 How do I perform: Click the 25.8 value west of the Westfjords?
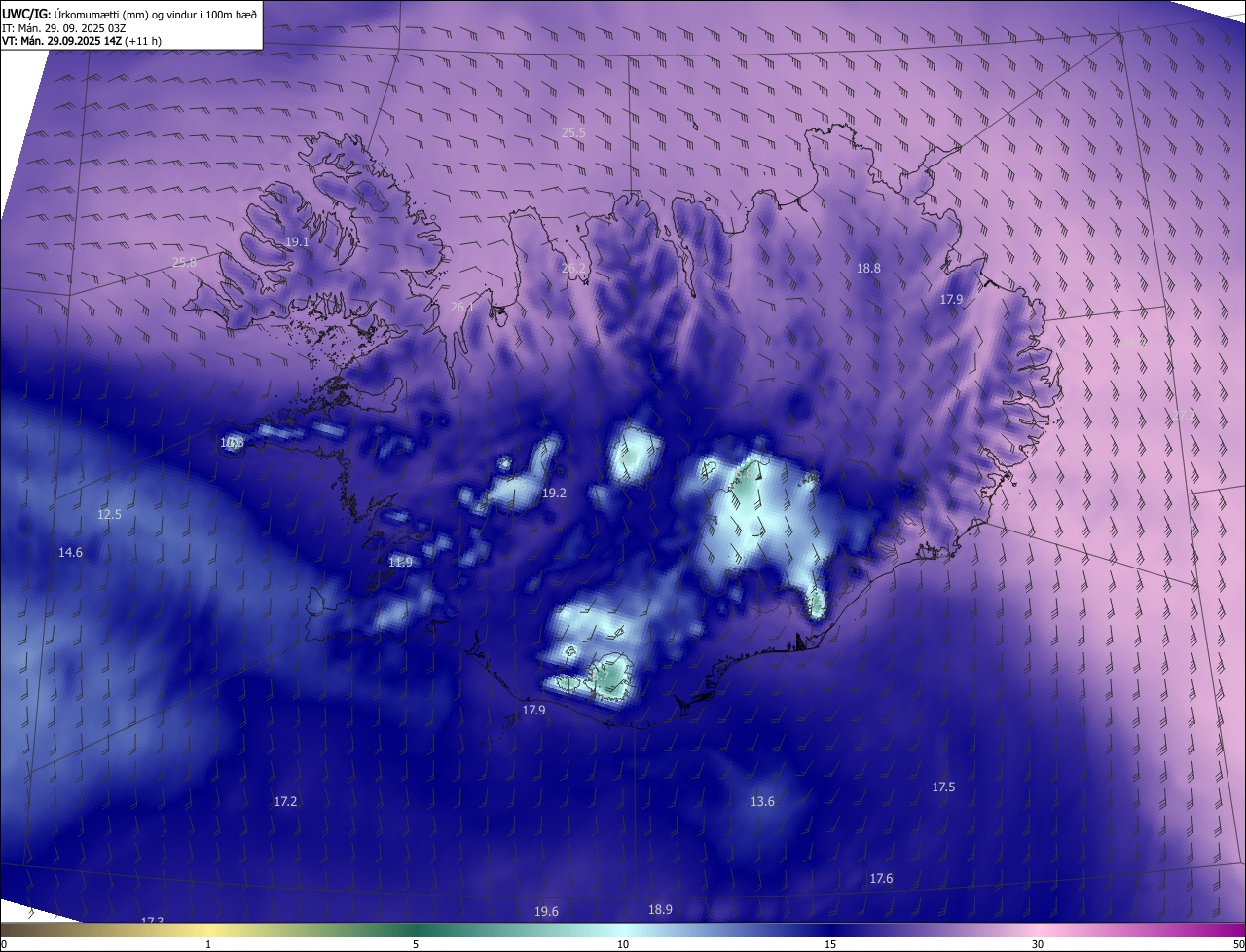(184, 263)
